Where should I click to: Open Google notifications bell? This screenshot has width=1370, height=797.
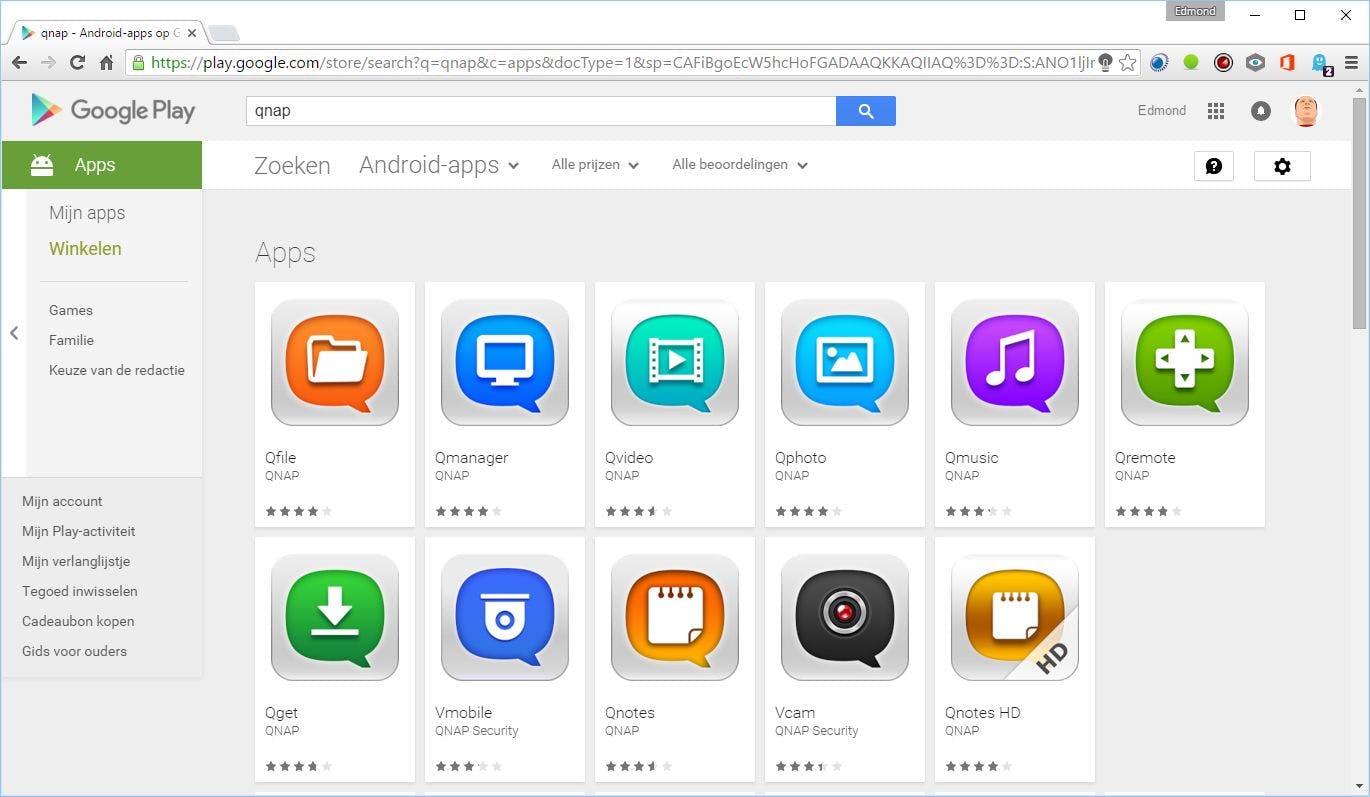pos(1261,111)
